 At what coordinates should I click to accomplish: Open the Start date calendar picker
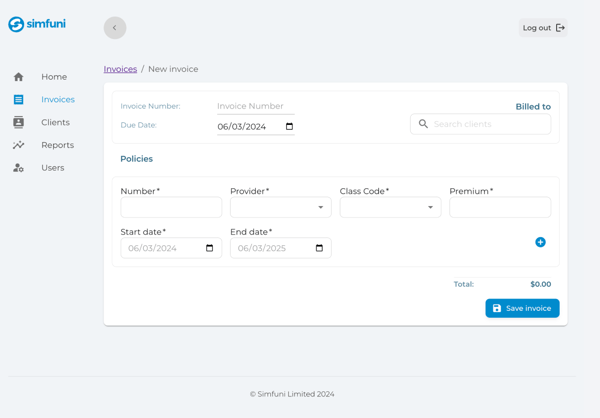coord(209,248)
